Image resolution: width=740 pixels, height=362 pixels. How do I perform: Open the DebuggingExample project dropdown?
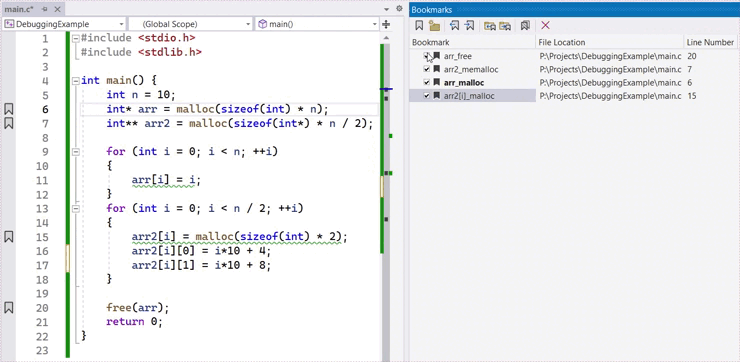64,24
